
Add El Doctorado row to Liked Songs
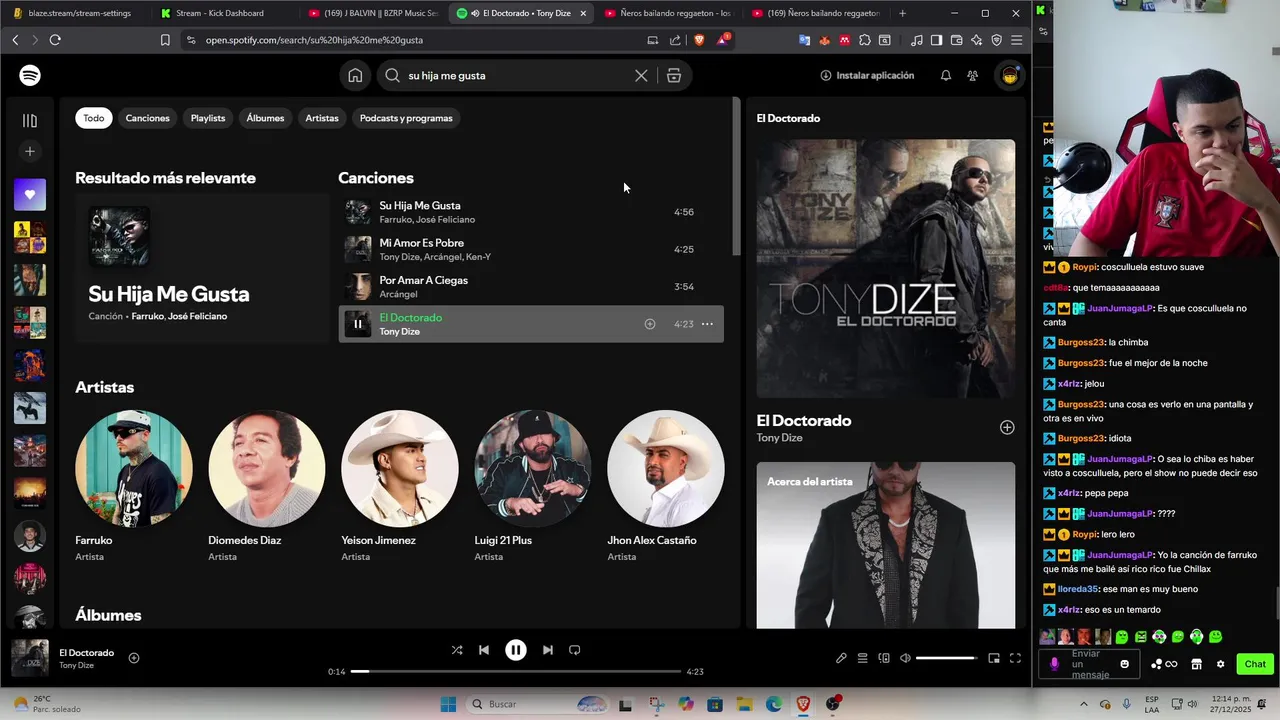tap(650, 324)
